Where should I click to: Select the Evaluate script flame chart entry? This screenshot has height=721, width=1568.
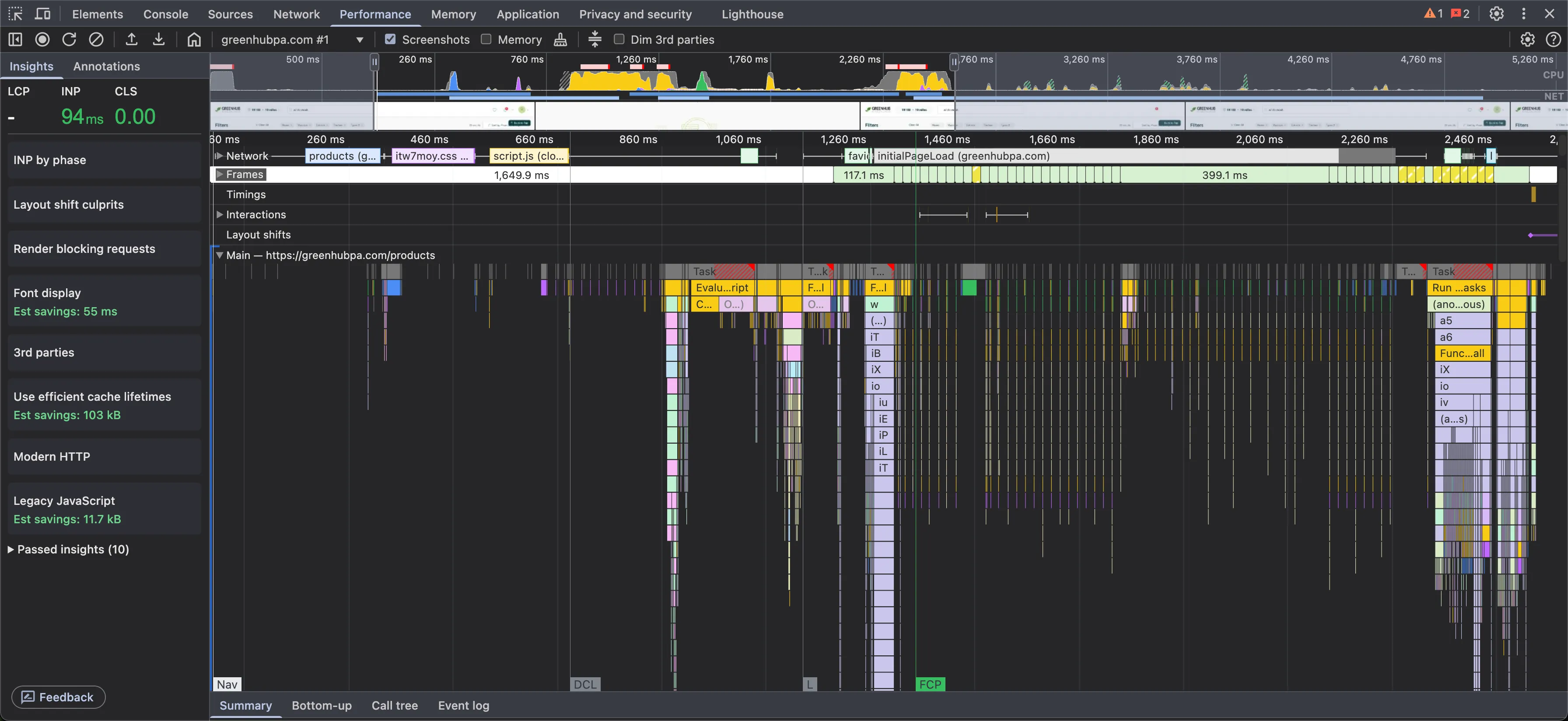[x=722, y=287]
